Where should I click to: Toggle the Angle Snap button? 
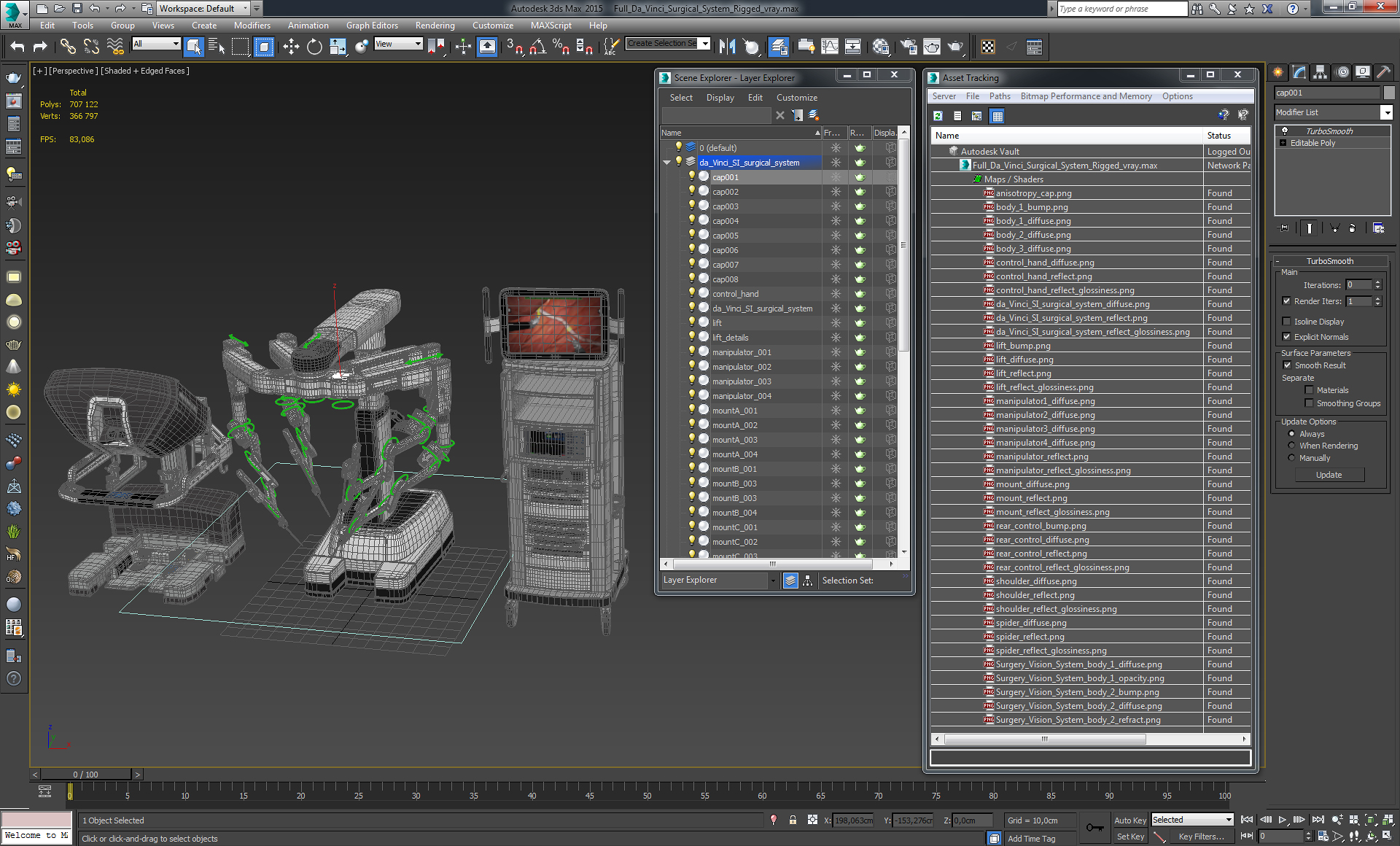tap(538, 47)
